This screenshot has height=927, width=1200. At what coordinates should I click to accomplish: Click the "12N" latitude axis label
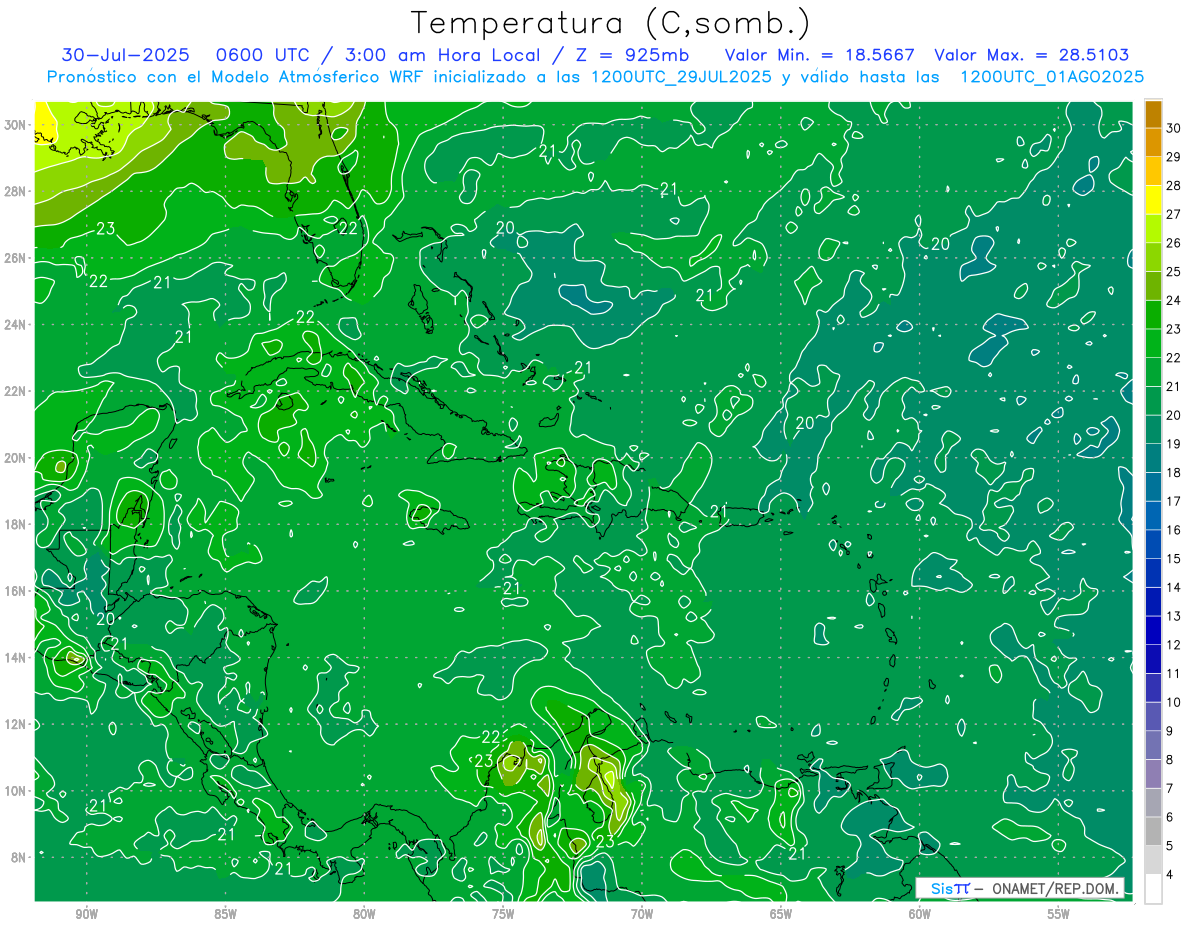(x=17, y=724)
